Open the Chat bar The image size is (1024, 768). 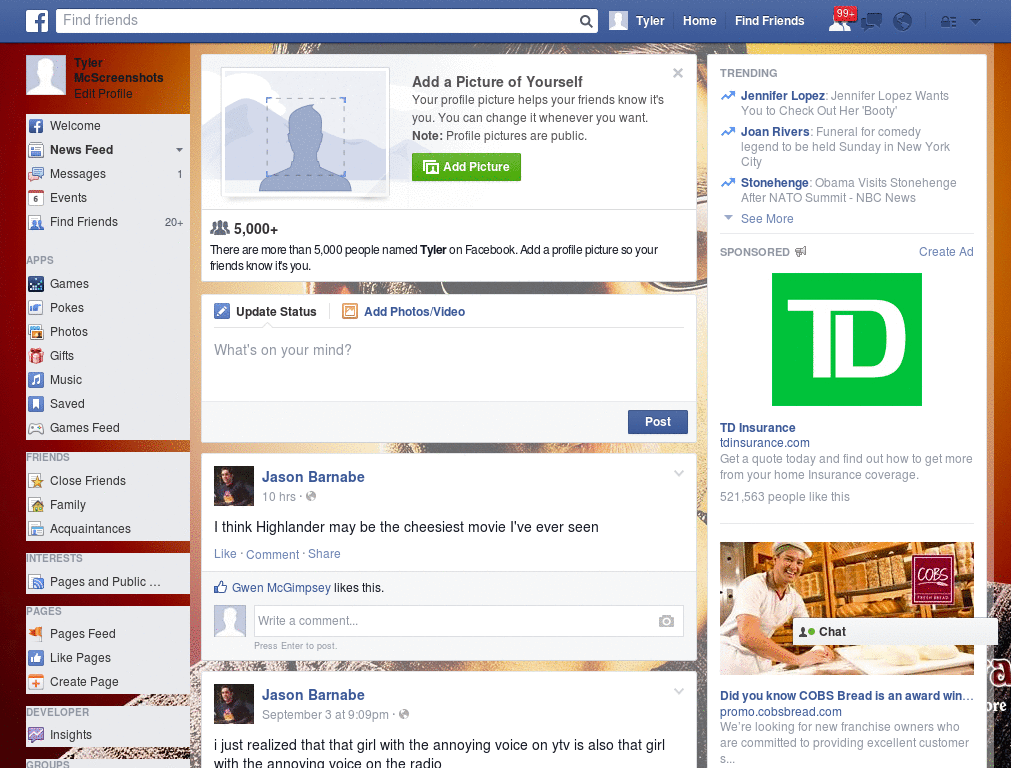point(895,632)
